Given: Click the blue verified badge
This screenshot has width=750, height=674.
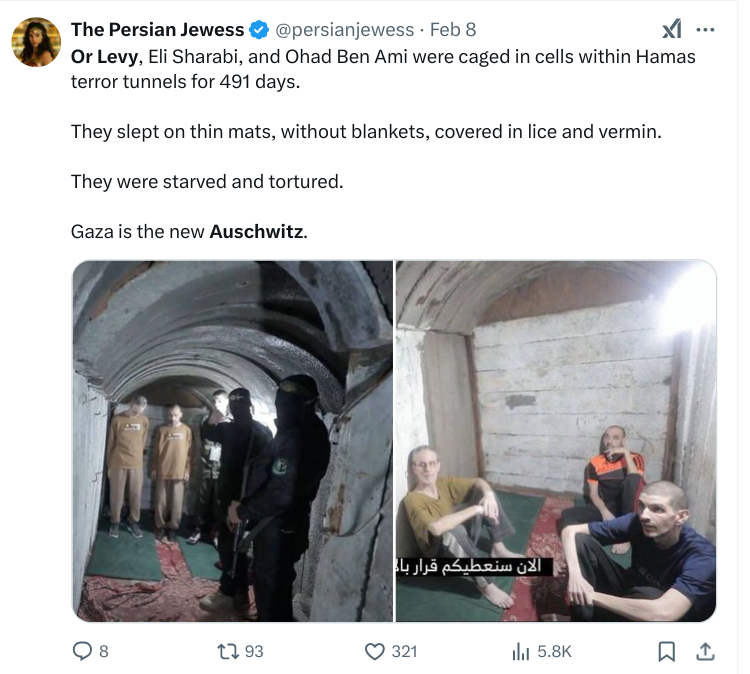Looking at the screenshot, I should tap(259, 30).
